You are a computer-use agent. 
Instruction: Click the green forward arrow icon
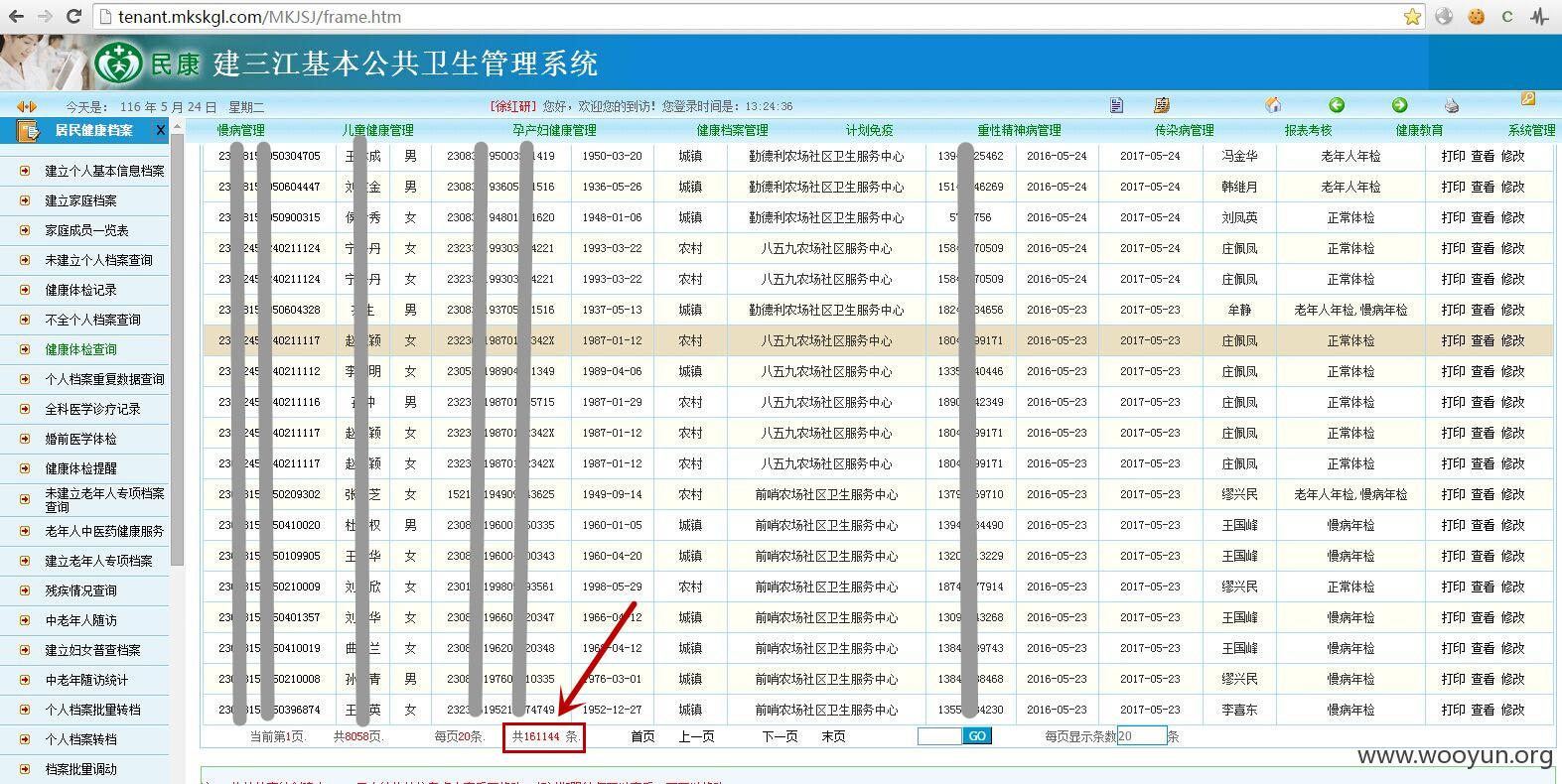tap(1399, 105)
